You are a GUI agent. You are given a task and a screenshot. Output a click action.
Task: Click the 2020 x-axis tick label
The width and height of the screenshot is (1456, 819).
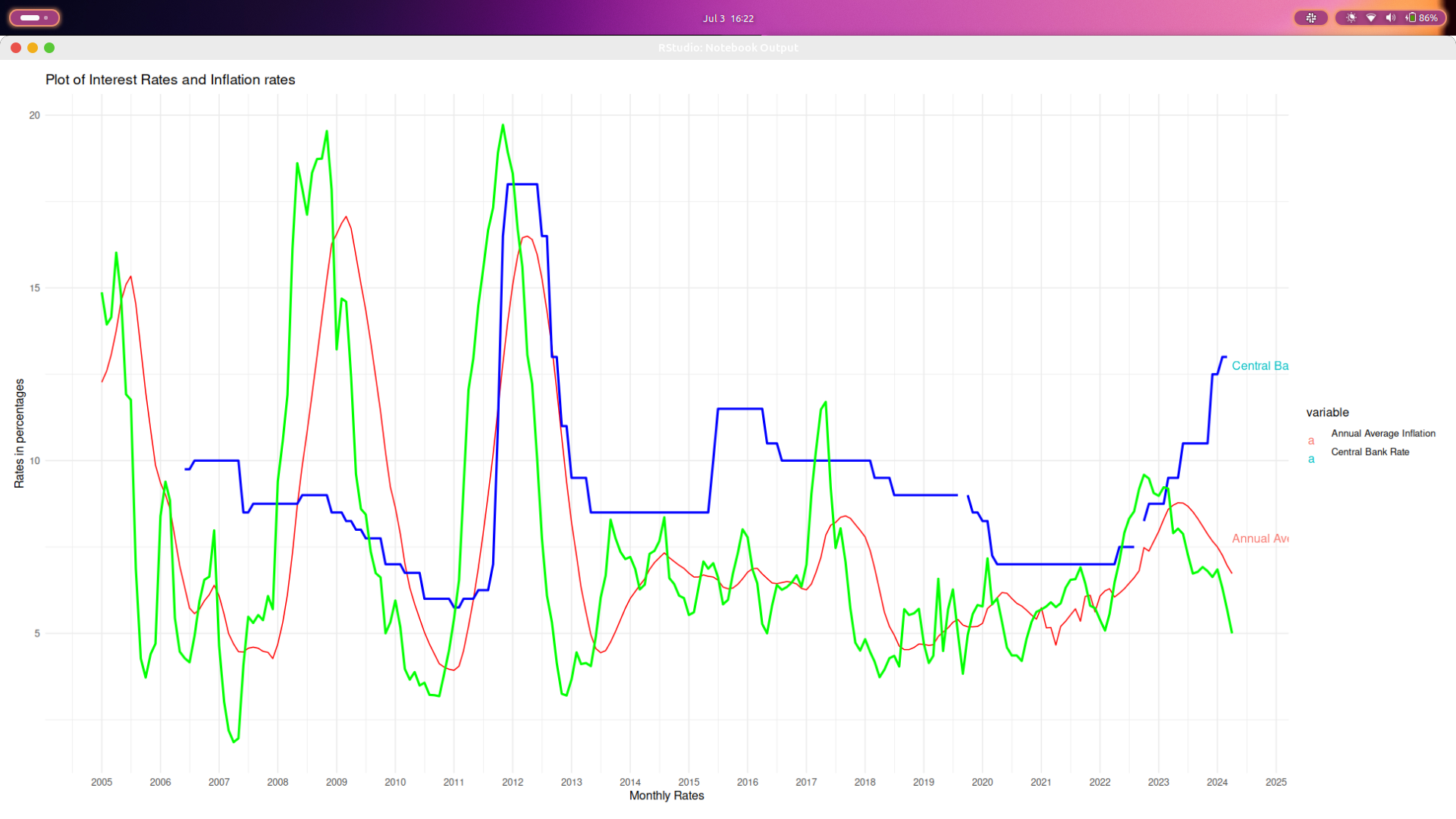[x=982, y=782]
